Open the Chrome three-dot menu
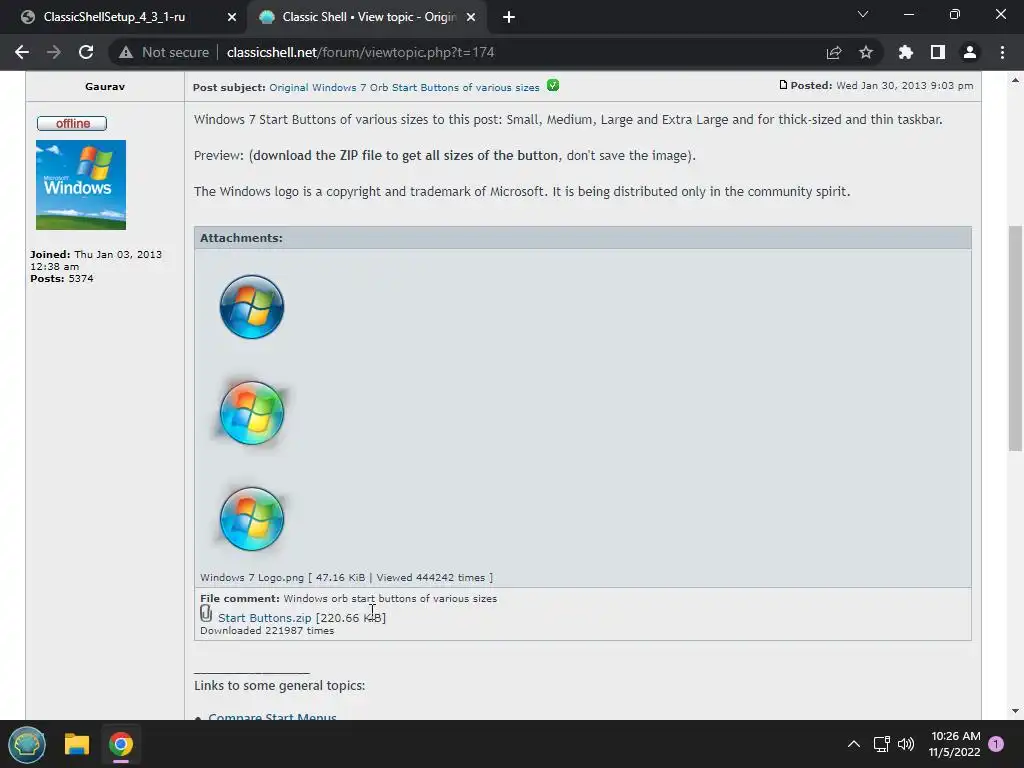 [x=1002, y=52]
